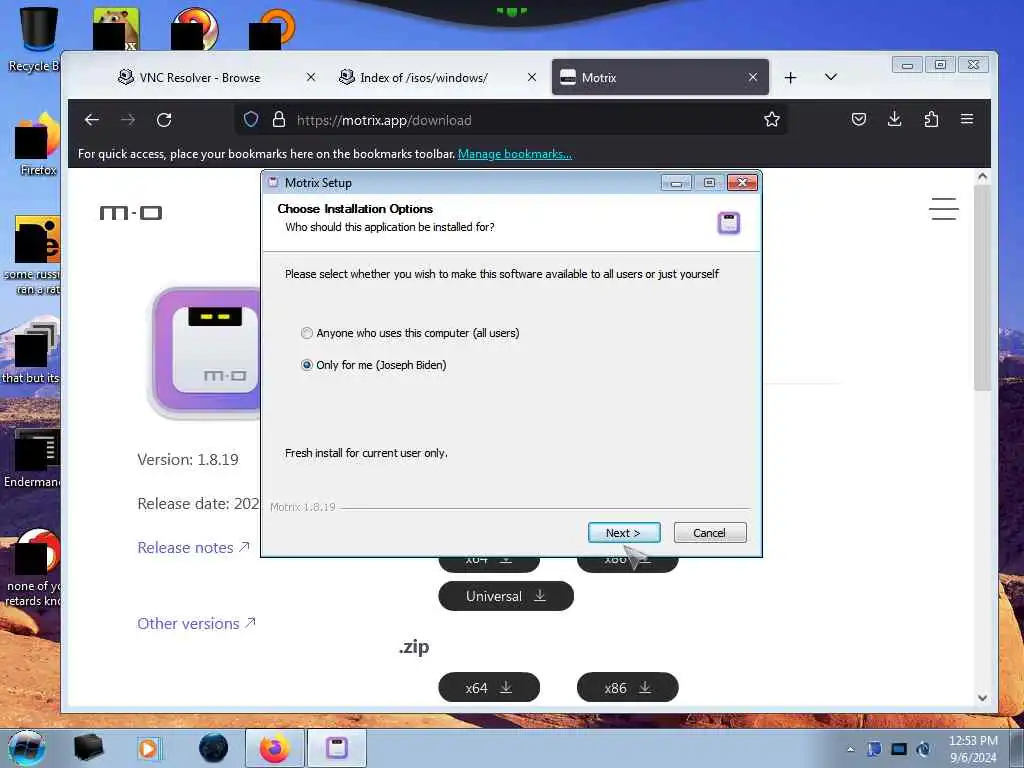This screenshot has height=768, width=1024.
Task: Open Motrix site hamburger menu
Action: pos(944,209)
